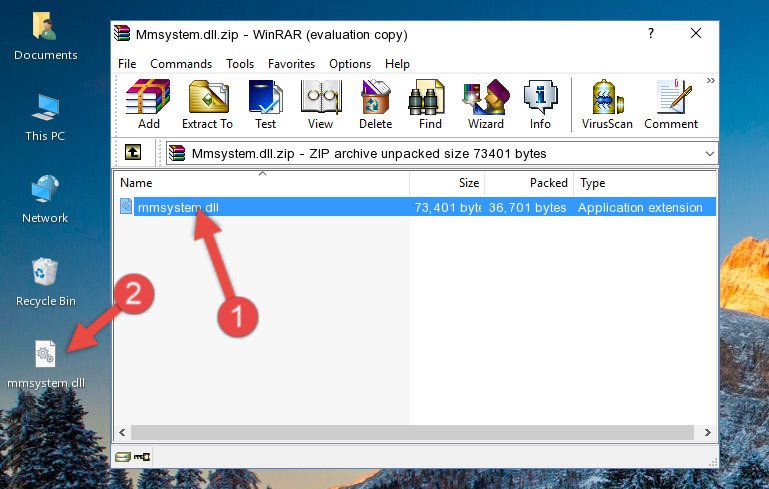
Task: Go up one folder level
Action: [133, 153]
